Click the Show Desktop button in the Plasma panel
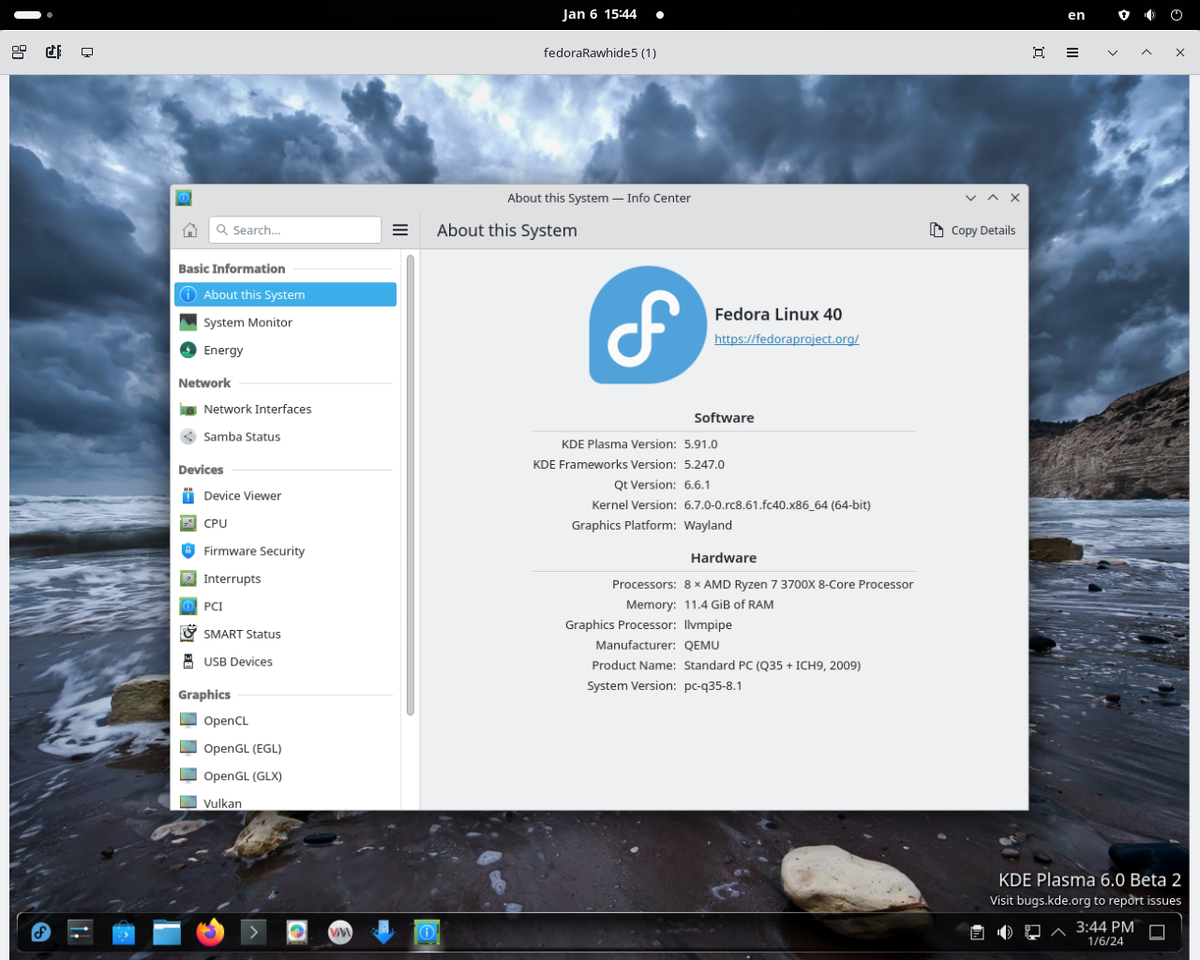 click(1157, 933)
